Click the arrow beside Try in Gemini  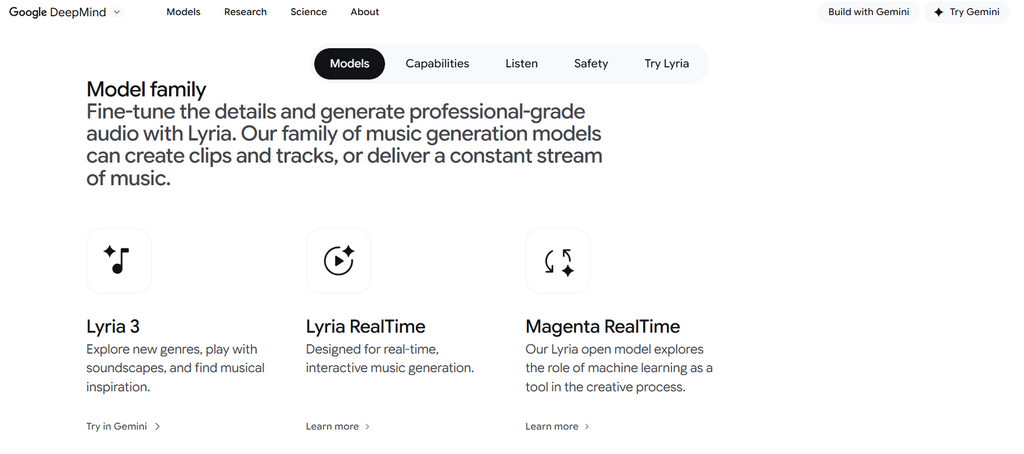pos(157,427)
